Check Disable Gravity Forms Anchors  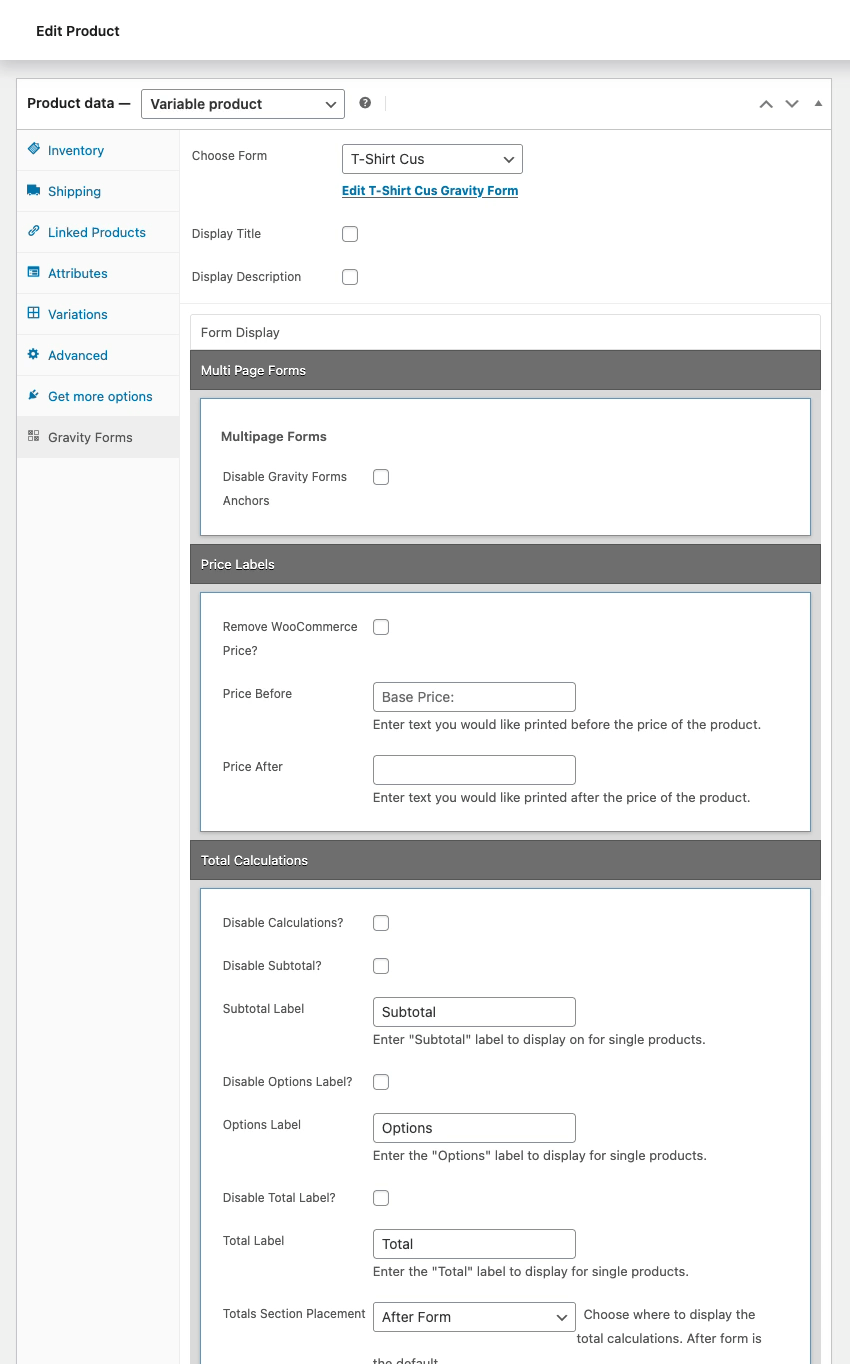pos(381,477)
